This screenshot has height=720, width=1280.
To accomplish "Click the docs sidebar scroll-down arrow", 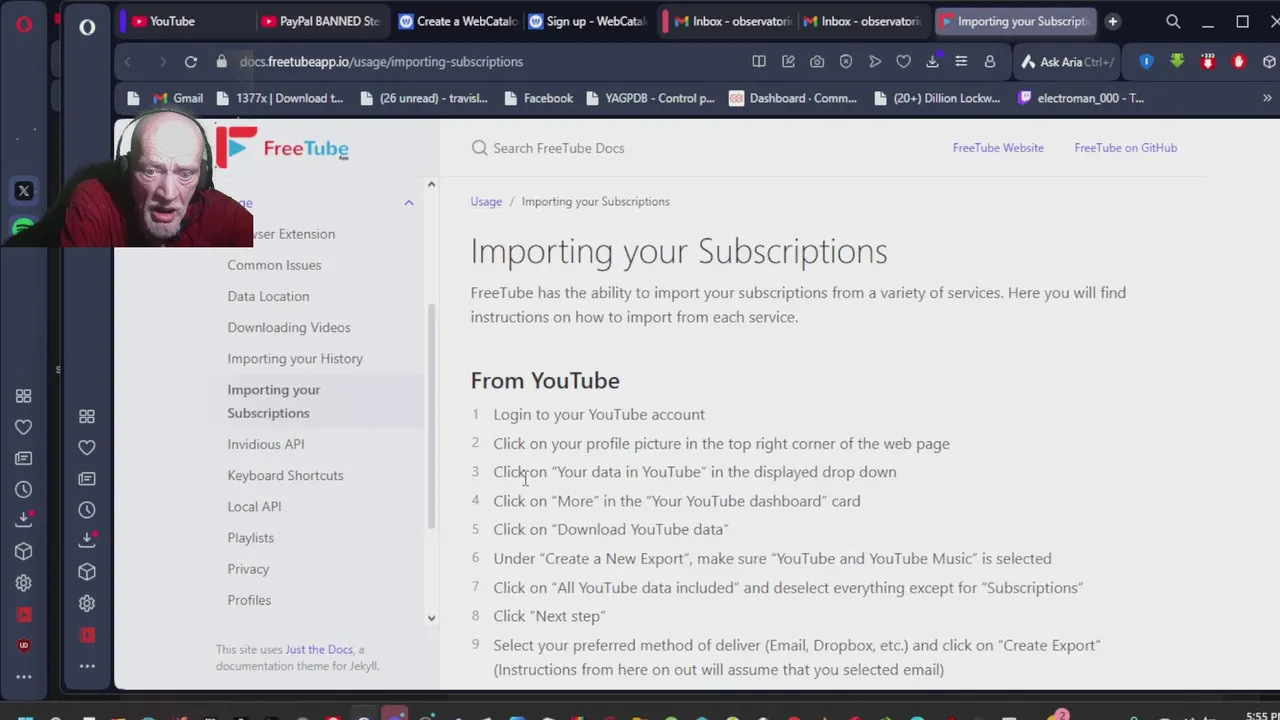I will coord(431,618).
